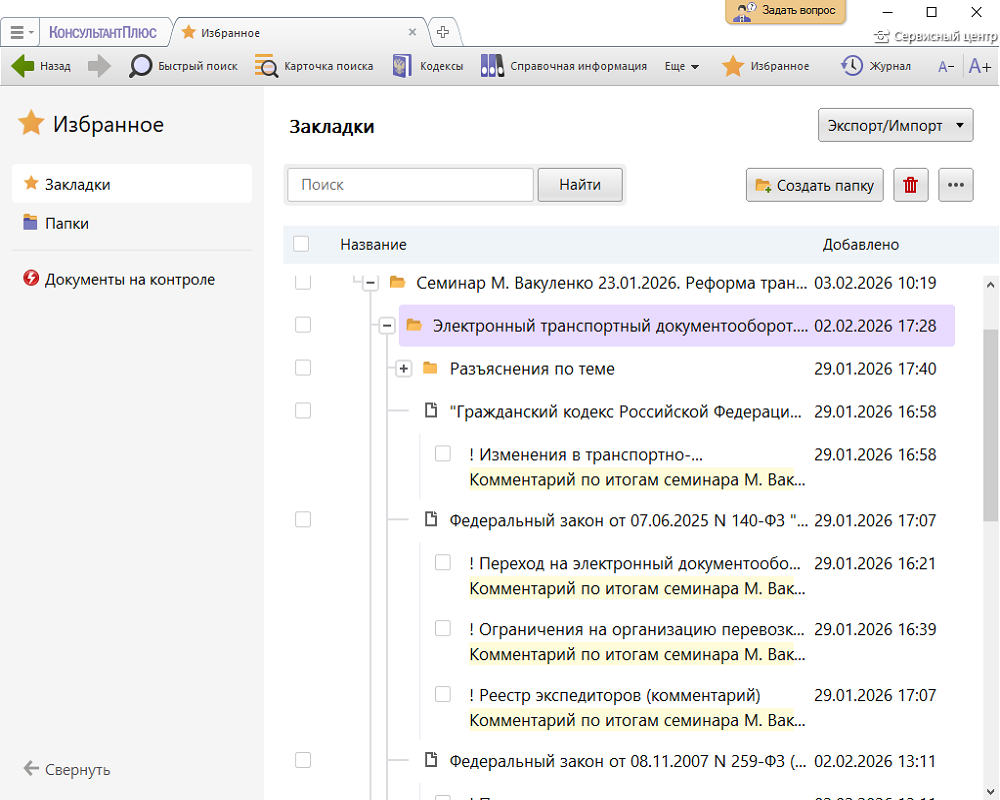Open the Экспорт/Импорт dropdown
Viewport: 1000px width, 800px height.
[x=895, y=126]
